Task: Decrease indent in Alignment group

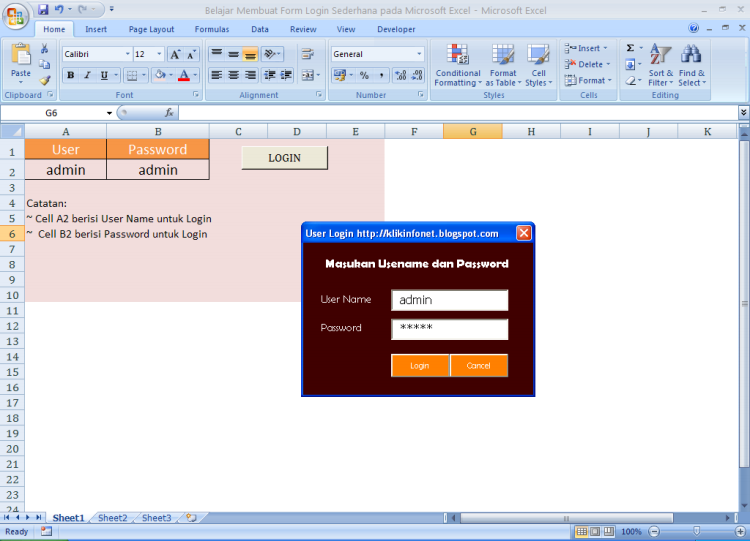Action: (x=270, y=75)
